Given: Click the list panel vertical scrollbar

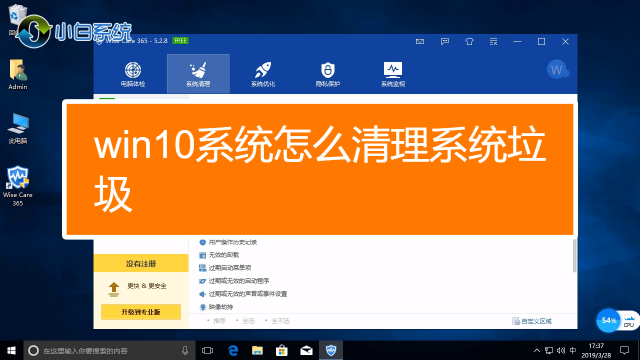Looking at the screenshot, I should click(575, 256).
